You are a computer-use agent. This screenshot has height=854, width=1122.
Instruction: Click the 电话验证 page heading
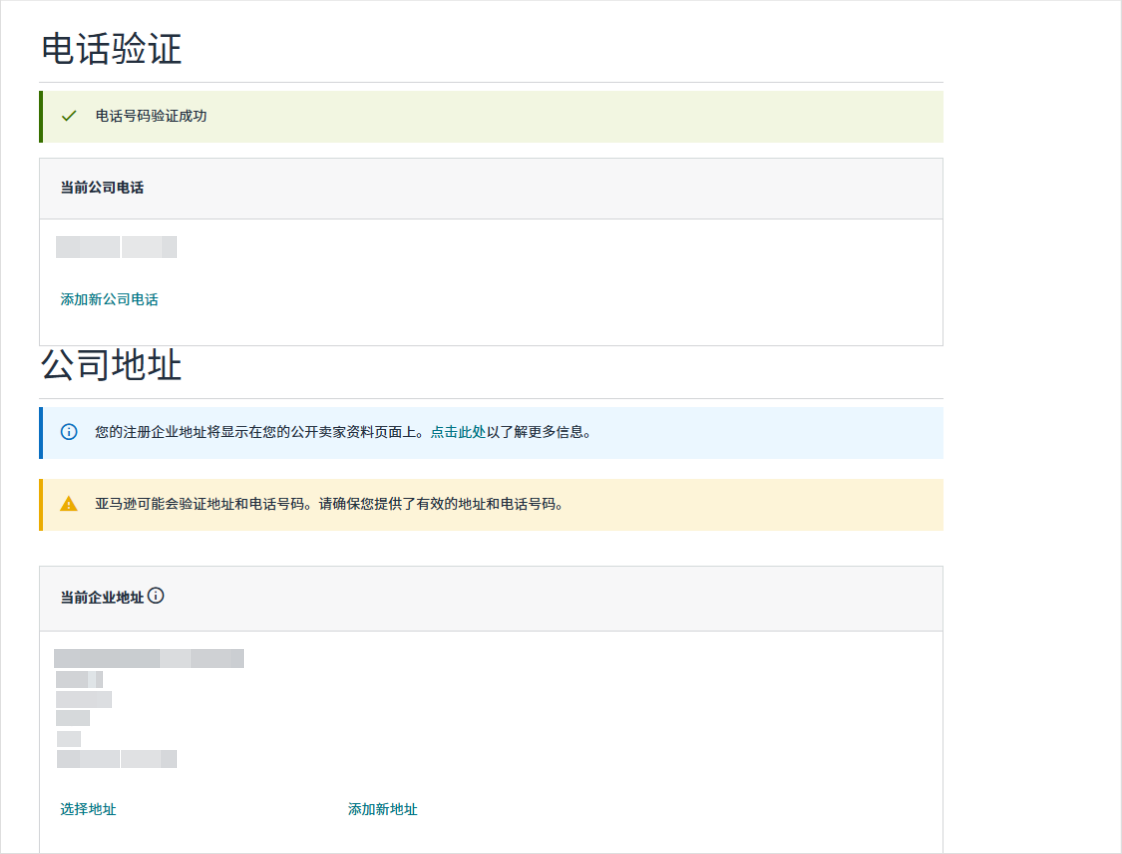[x=112, y=49]
